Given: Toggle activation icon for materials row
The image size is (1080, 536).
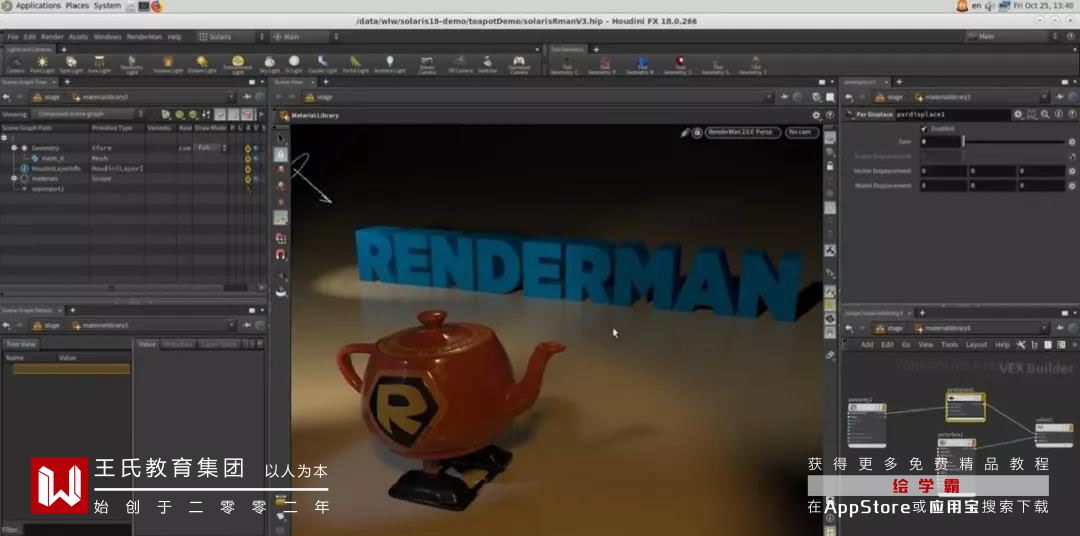Looking at the screenshot, I should [x=247, y=178].
